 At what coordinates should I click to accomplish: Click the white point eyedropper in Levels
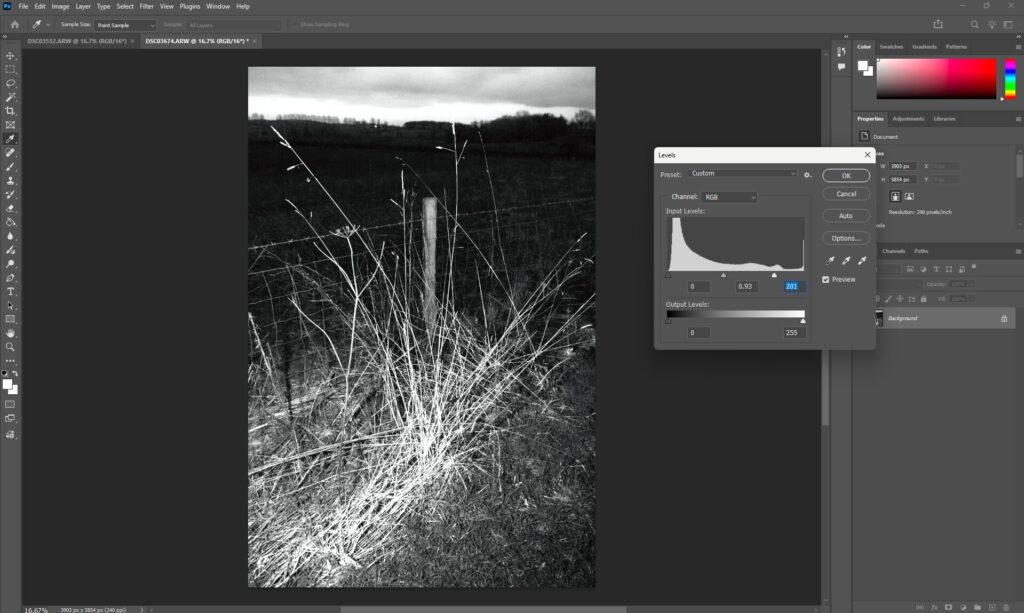(x=862, y=261)
